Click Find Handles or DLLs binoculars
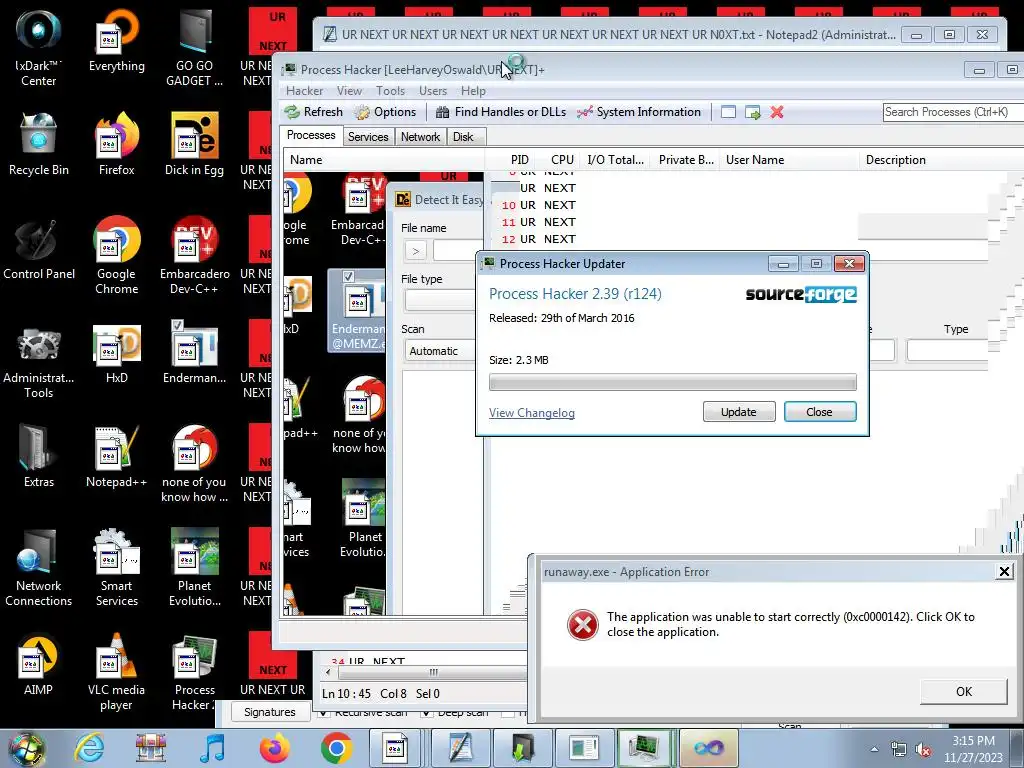Image resolution: width=1024 pixels, height=768 pixels. (x=442, y=112)
